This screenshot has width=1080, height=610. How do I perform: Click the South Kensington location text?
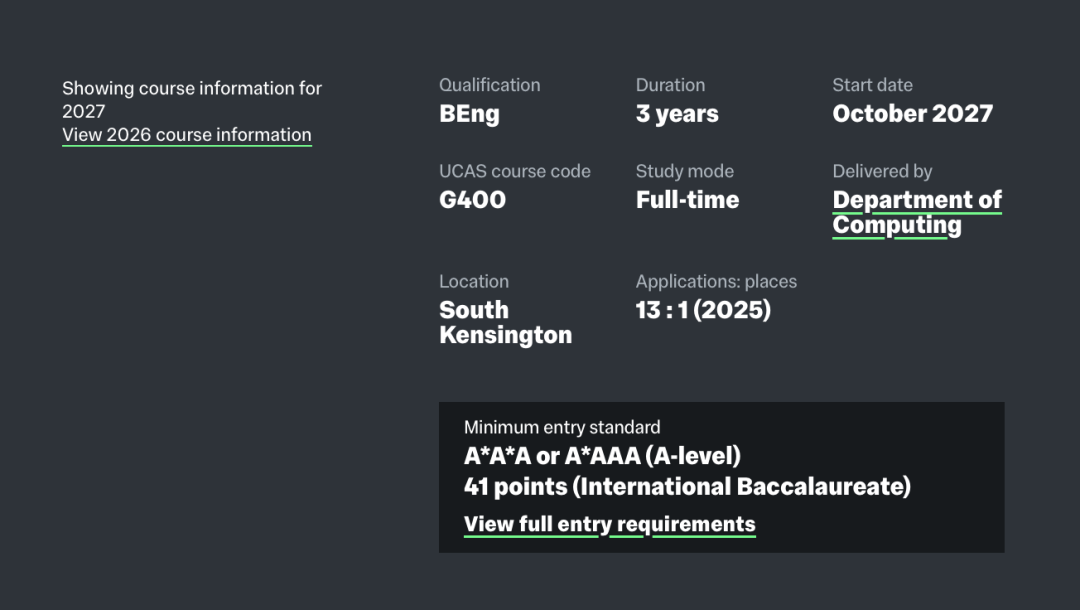[x=505, y=322]
